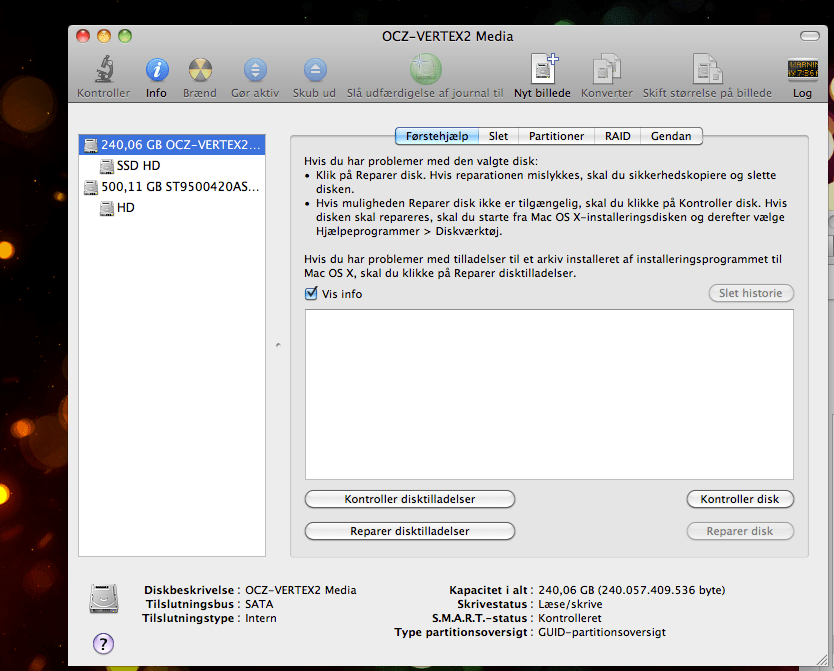Open the Gendan tab

pos(671,136)
